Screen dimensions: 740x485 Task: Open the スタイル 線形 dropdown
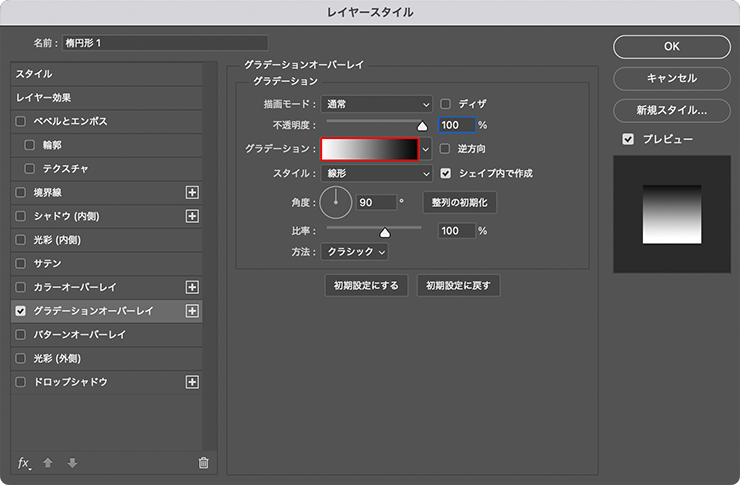[x=376, y=173]
